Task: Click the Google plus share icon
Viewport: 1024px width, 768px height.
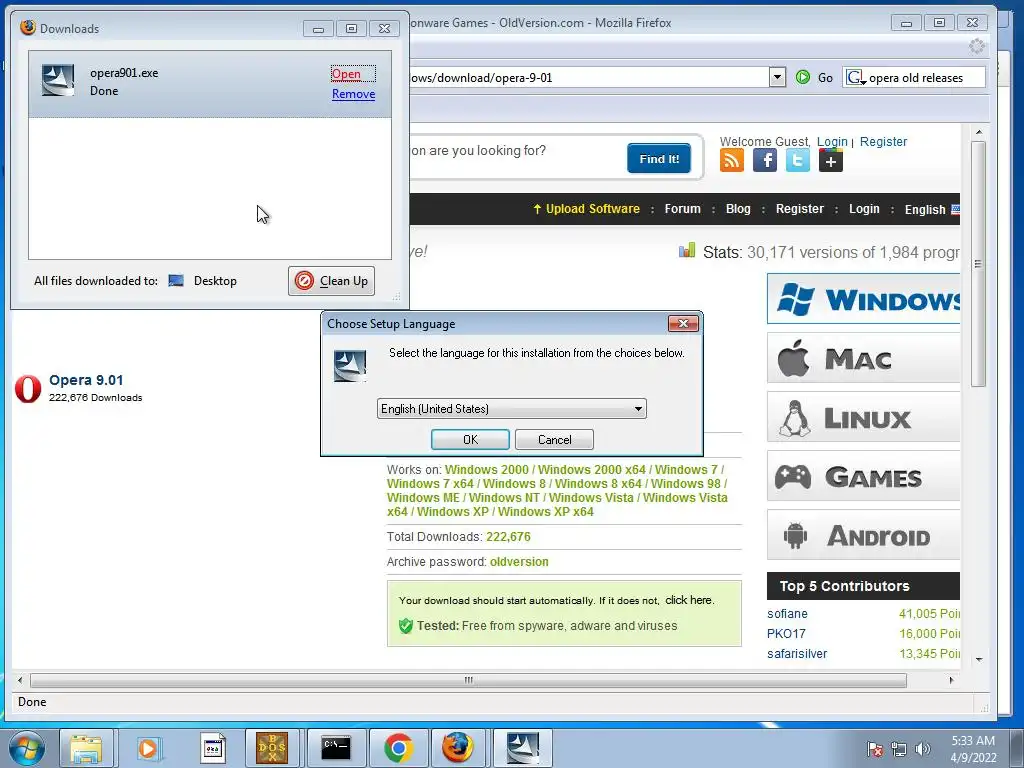Action: (831, 160)
